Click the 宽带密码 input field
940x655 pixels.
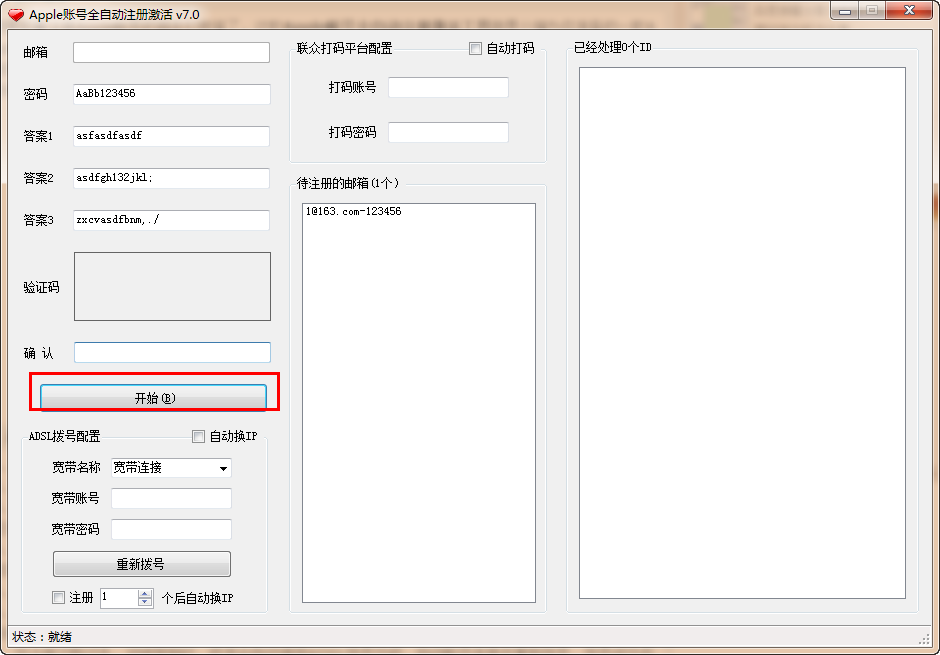171,529
